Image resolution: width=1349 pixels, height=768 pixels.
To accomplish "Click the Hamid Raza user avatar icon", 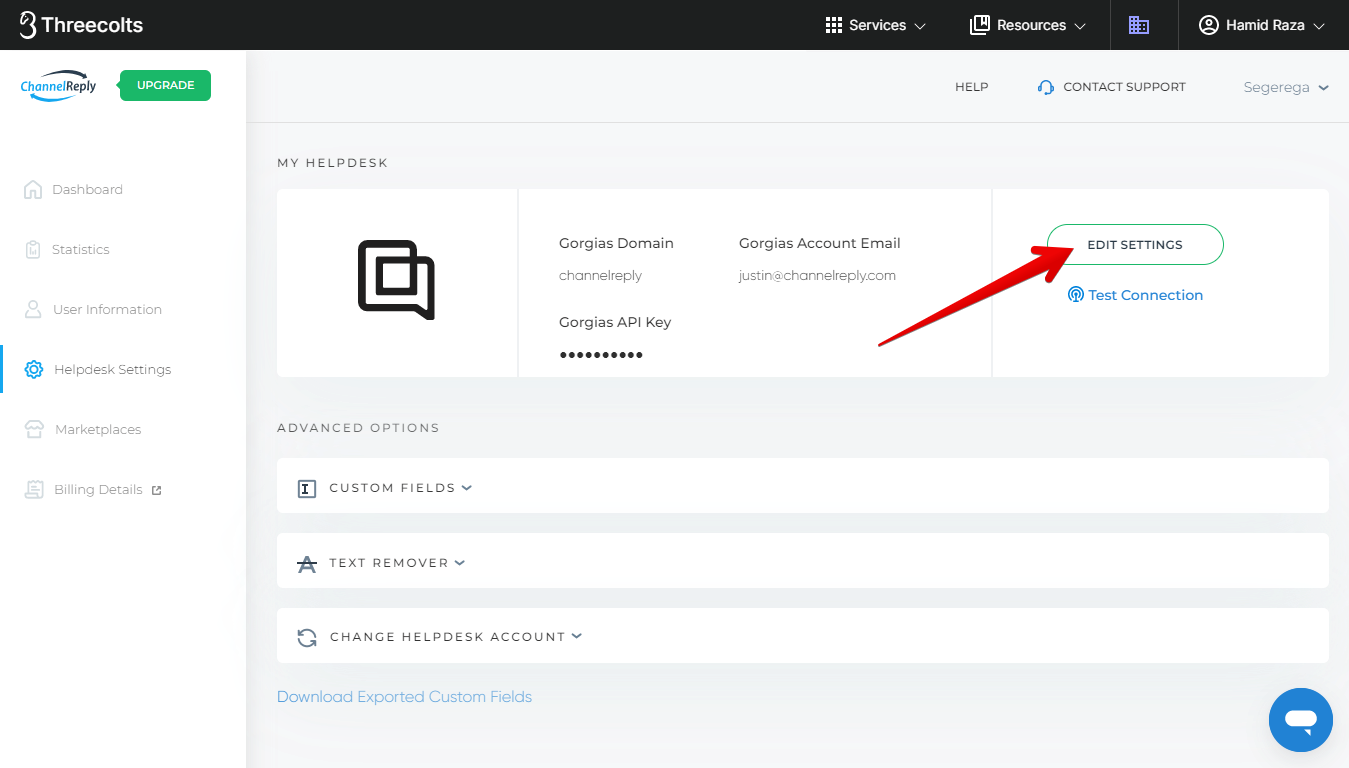I will (x=1209, y=25).
